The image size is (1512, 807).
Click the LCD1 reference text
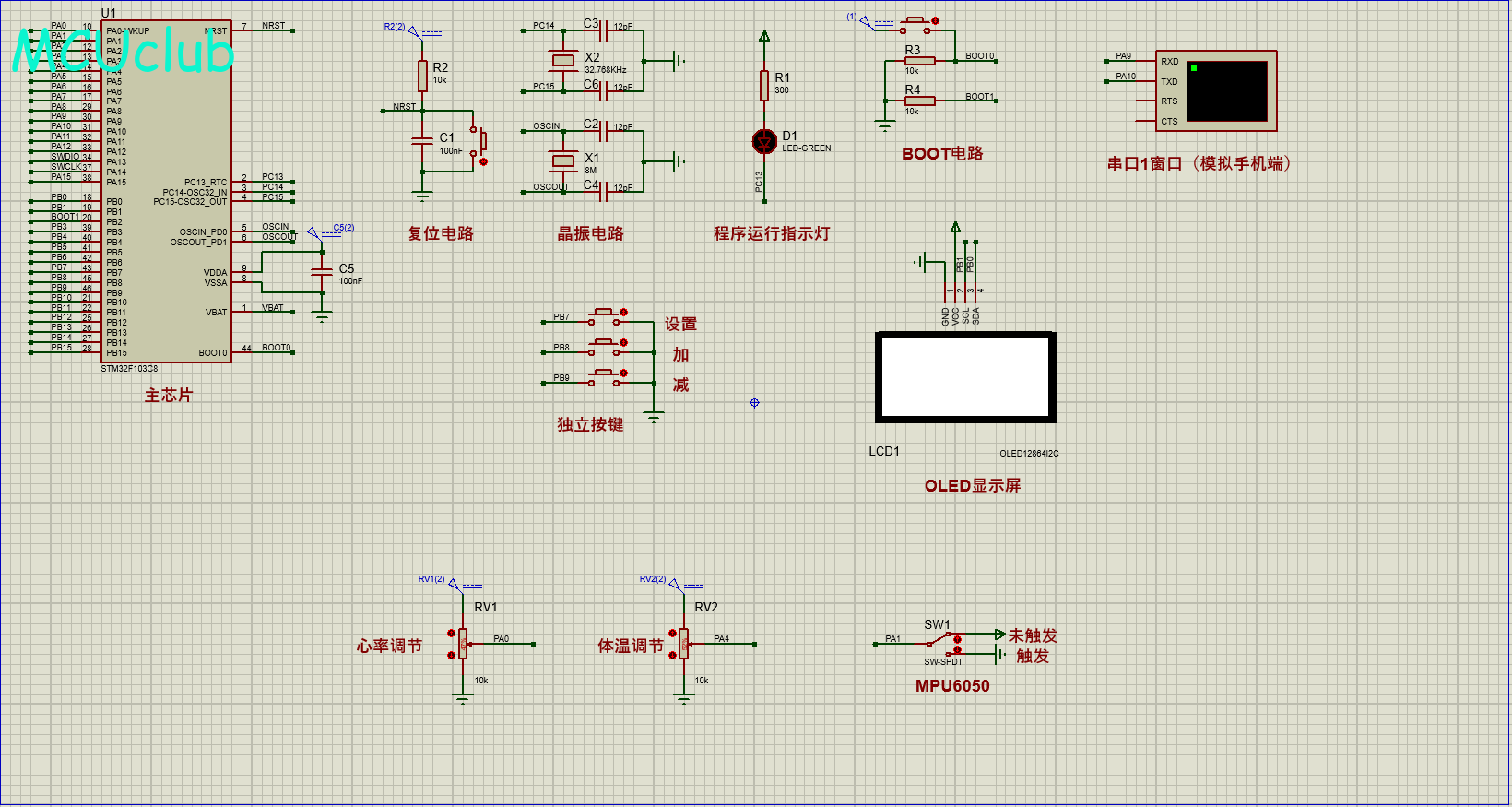(x=884, y=451)
